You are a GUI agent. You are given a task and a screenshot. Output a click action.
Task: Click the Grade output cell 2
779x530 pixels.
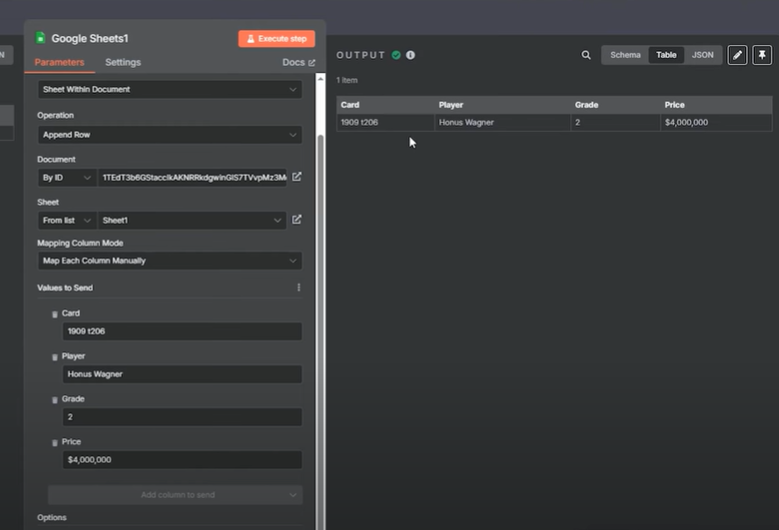[616, 123]
